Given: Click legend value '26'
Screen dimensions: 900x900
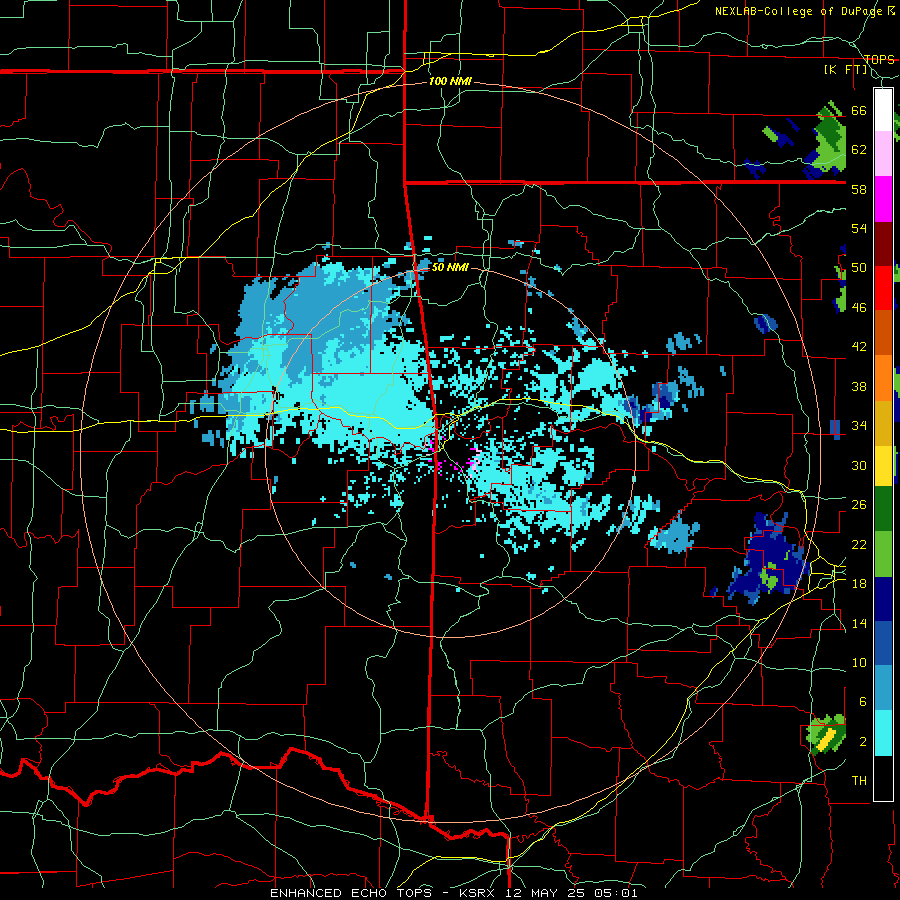Looking at the screenshot, I should pos(859,505).
